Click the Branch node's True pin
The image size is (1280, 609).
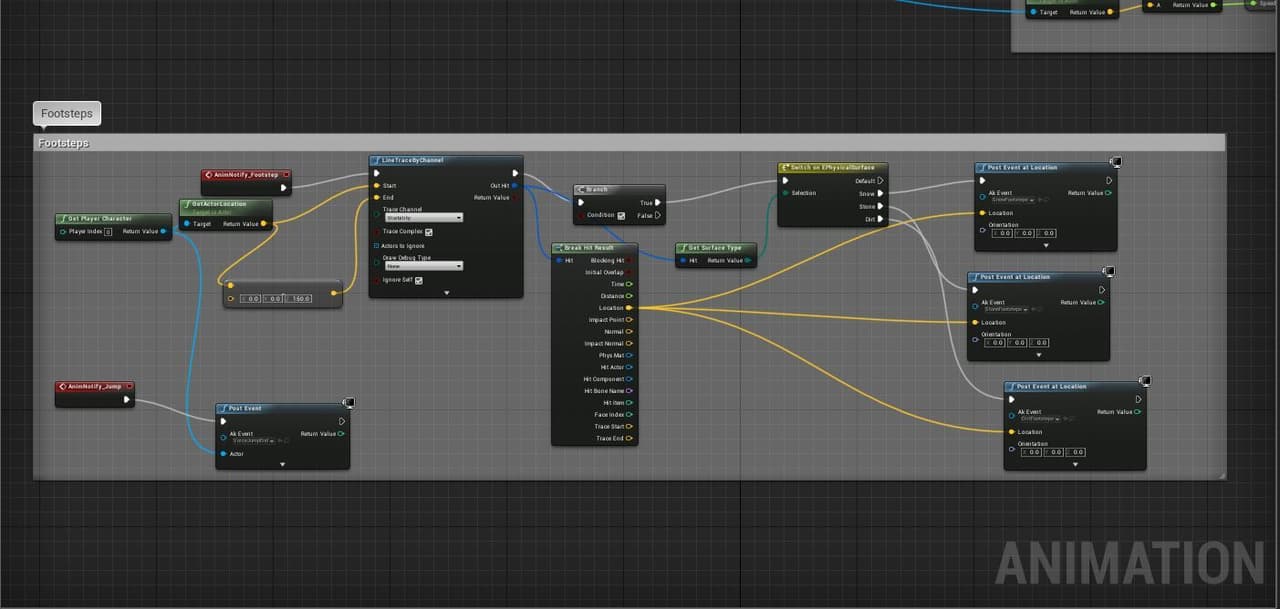(x=657, y=203)
